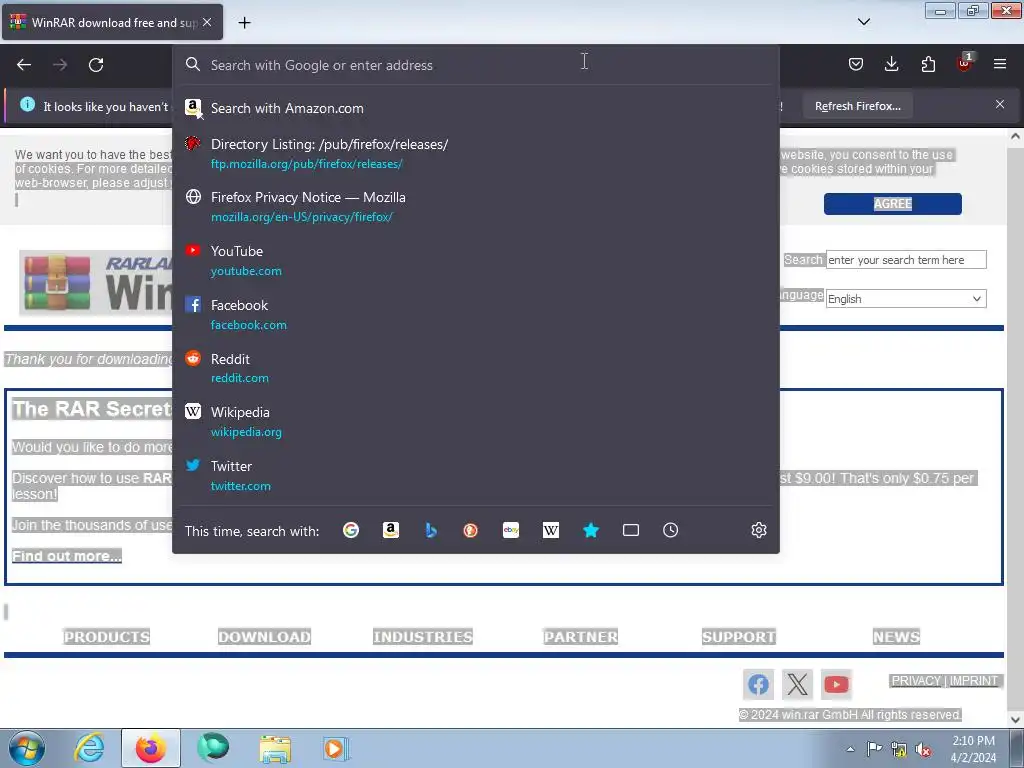Image resolution: width=1024 pixels, height=768 pixels.
Task: Close the WinRAR download tab
Action: tap(207, 22)
